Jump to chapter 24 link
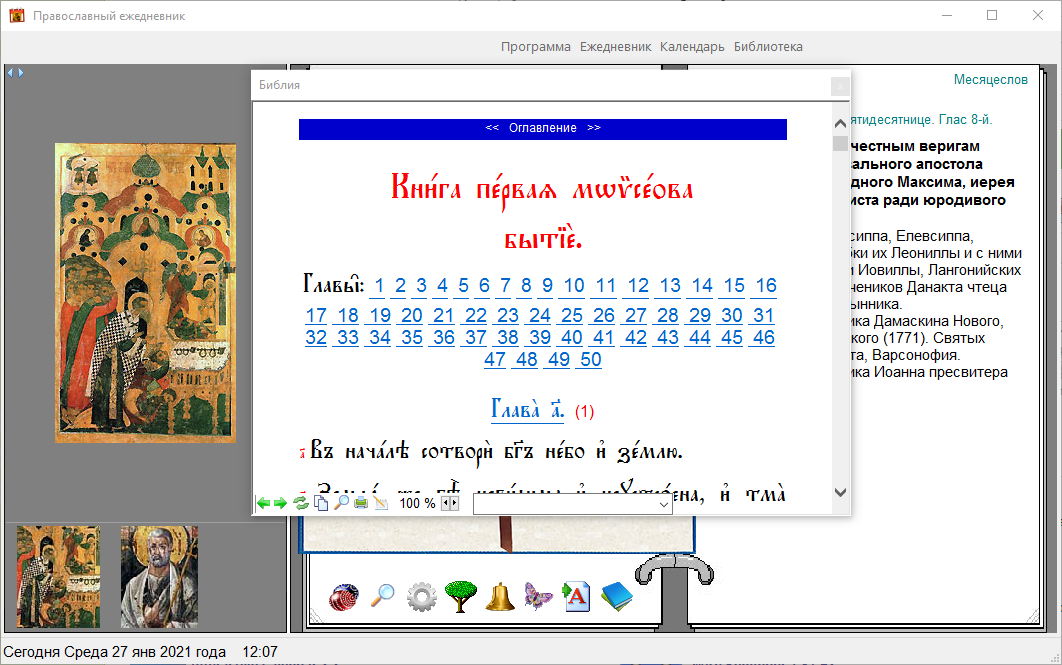1062x665 pixels. 540,316
